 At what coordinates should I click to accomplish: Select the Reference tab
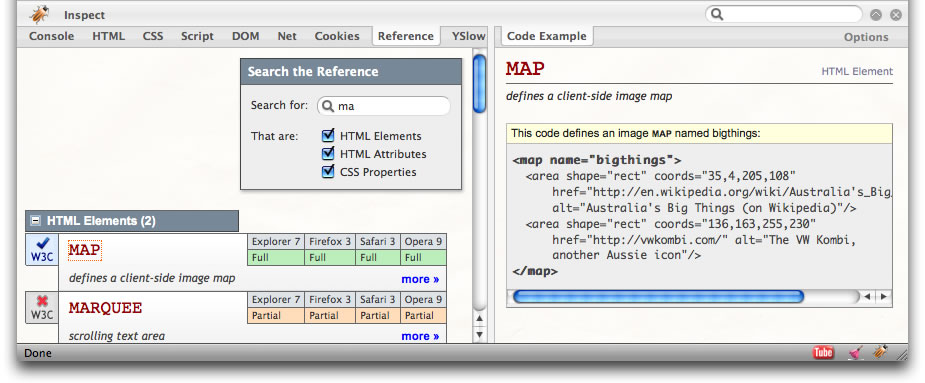pos(406,36)
